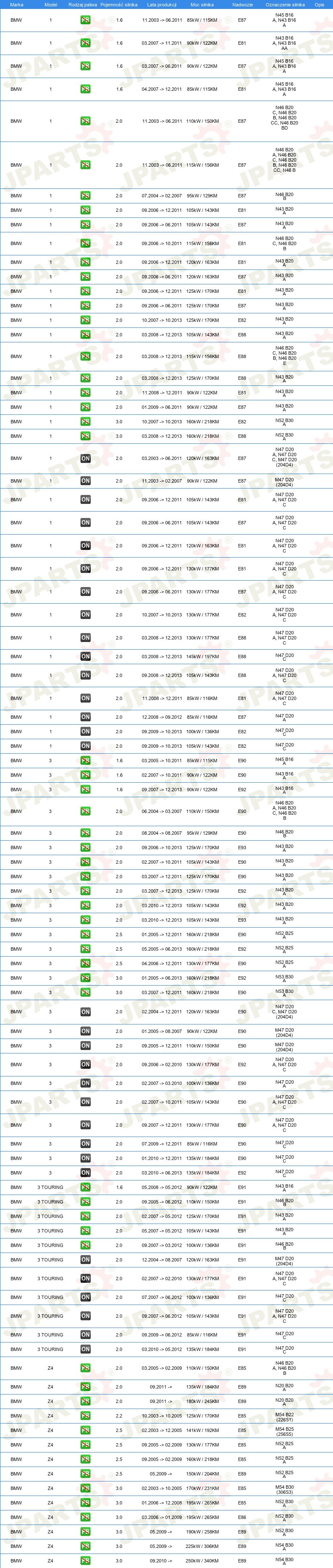Click petrol icon in E90 2.5 130kW / 177KM row

[x=85, y=963]
